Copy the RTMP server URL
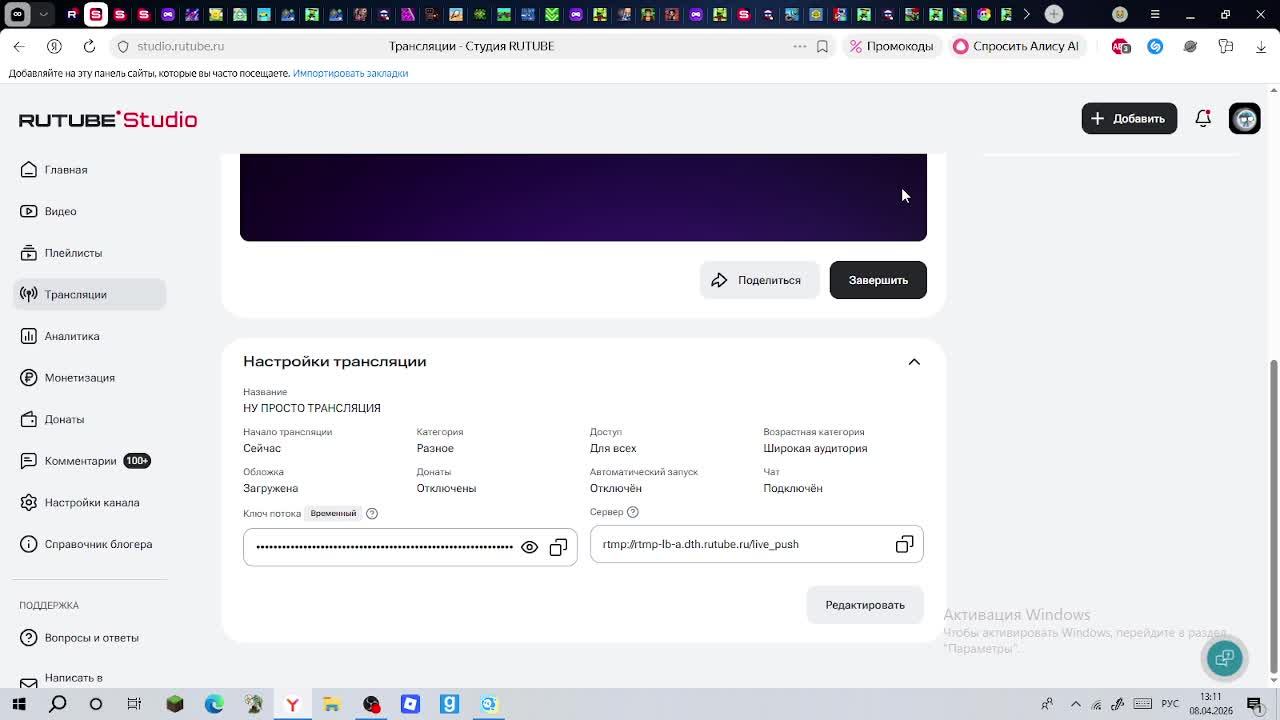The height and width of the screenshot is (720, 1280). pos(904,544)
